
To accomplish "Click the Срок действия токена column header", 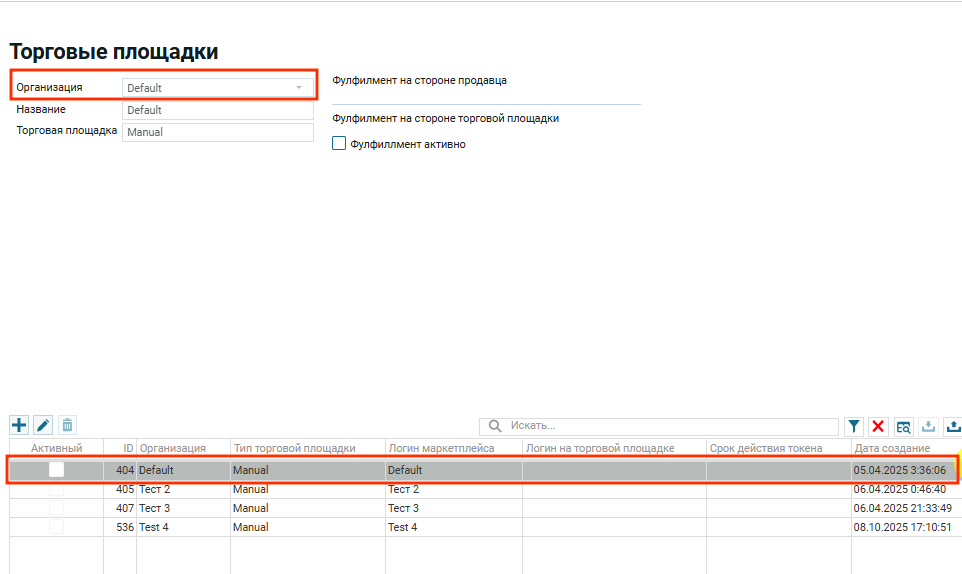I will coord(766,448).
